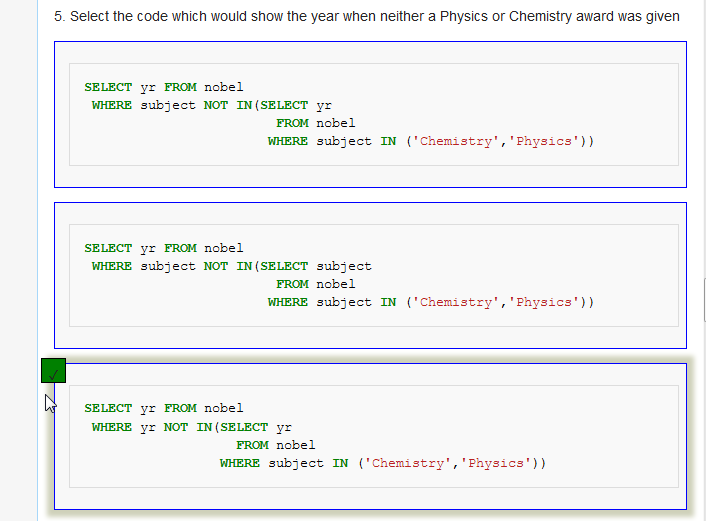Click 'Chemistry' string in the second code block
Viewport: 706px width, 521px height.
[456, 302]
